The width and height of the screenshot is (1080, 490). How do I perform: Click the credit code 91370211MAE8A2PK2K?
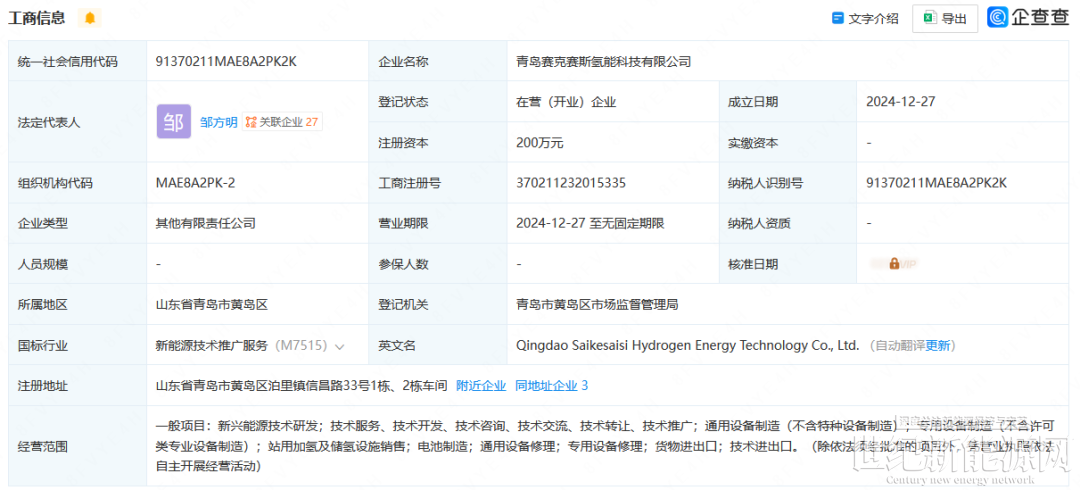[x=225, y=61]
